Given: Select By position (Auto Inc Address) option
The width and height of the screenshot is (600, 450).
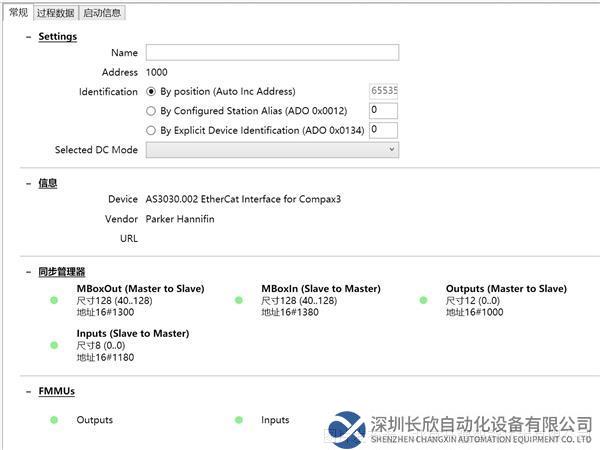Looking at the screenshot, I should click(152, 91).
